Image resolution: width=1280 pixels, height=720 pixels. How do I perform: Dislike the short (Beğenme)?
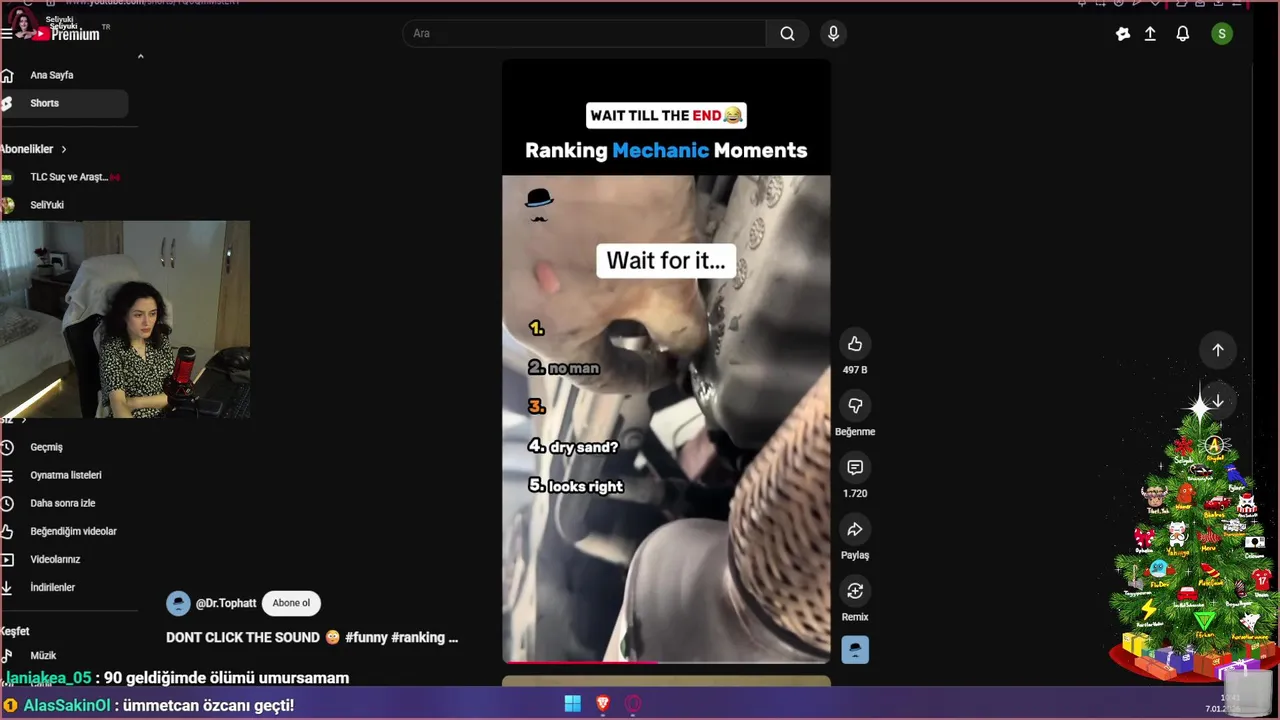[855, 406]
